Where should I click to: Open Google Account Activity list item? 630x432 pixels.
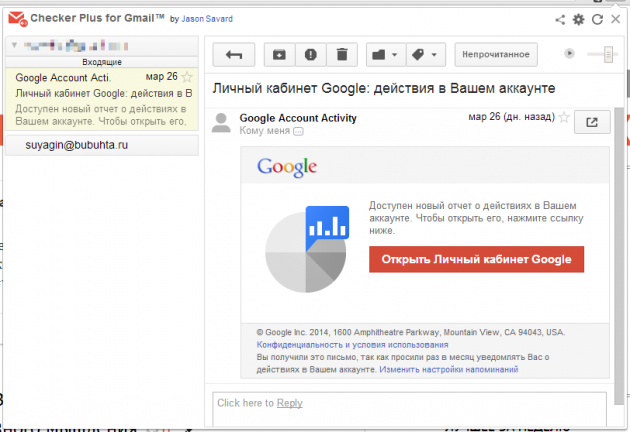tap(102, 99)
